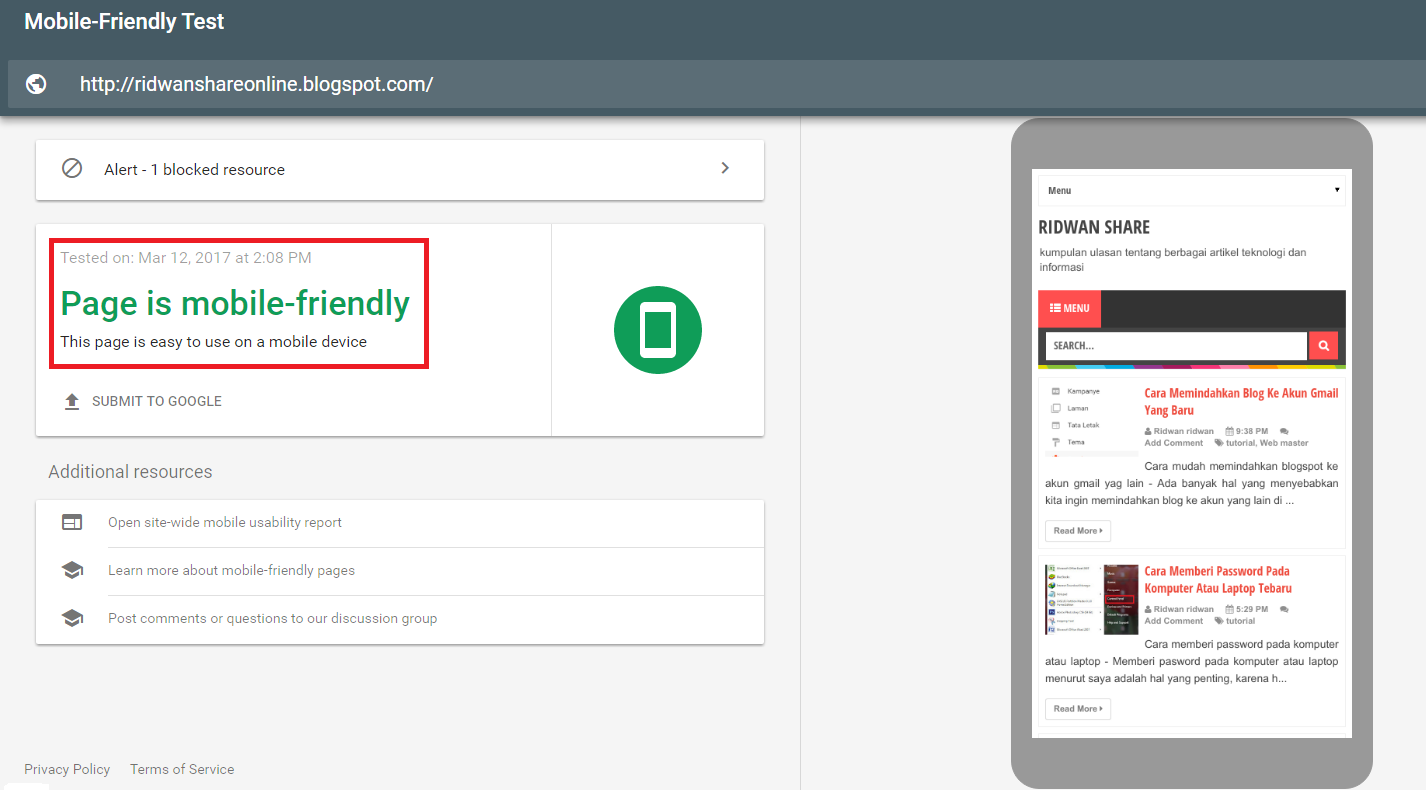Expand the blocked resource alert chevron
Viewport: 1426px width, 790px height.
coord(726,168)
